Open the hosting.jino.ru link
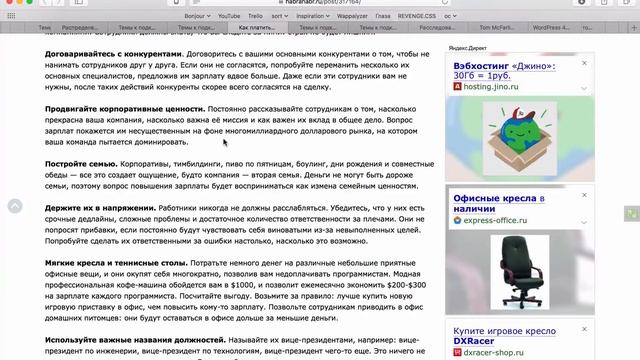640x360 pixels. click(x=491, y=87)
